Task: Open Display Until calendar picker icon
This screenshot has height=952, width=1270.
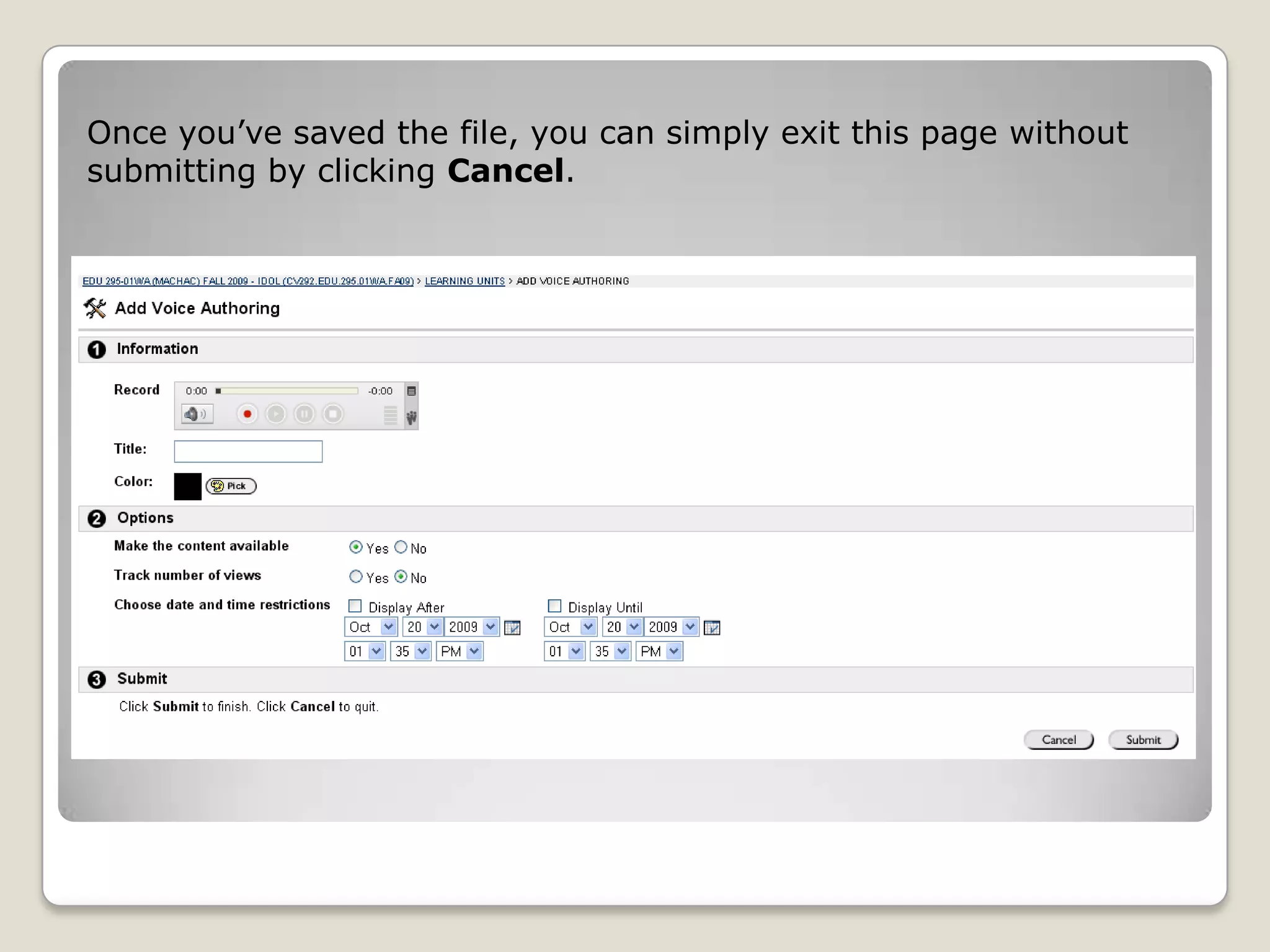Action: click(x=712, y=628)
